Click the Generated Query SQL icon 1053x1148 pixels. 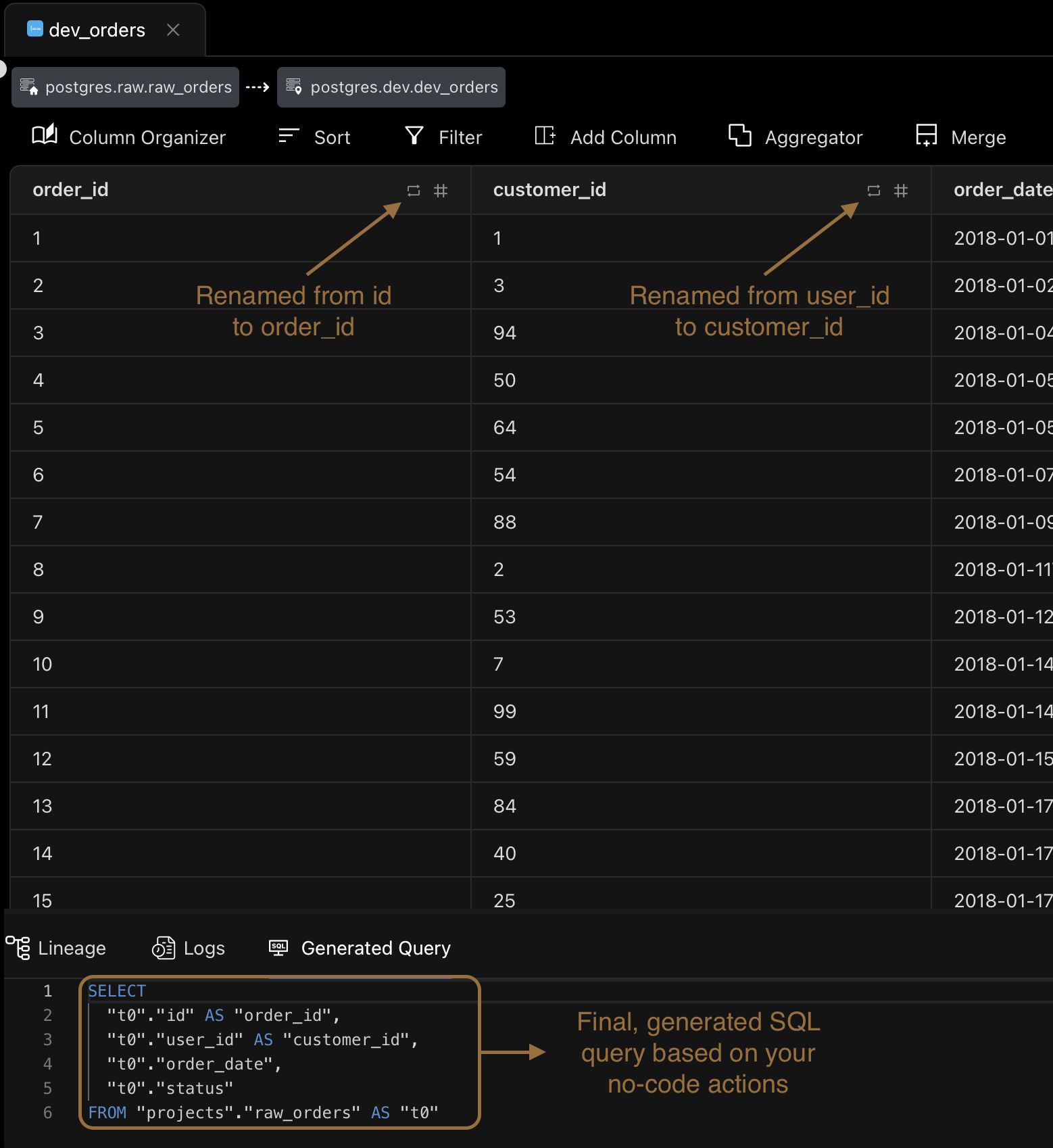tap(278, 948)
